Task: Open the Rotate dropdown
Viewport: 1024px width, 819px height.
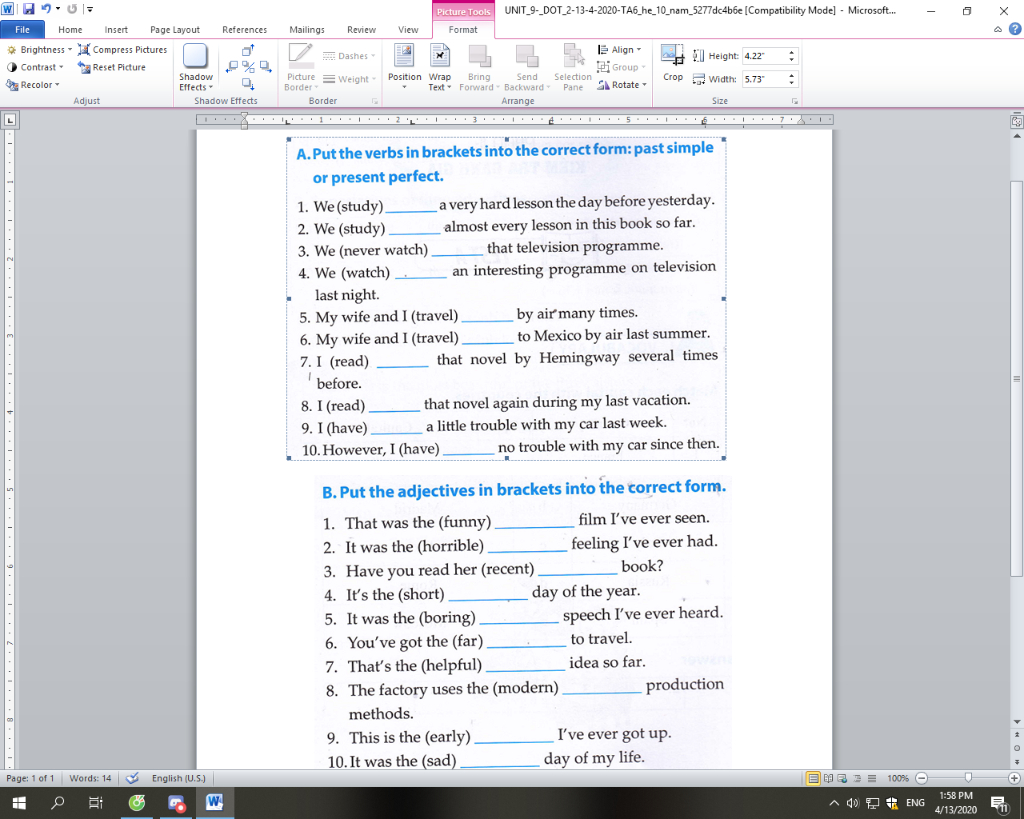Action: [622, 85]
